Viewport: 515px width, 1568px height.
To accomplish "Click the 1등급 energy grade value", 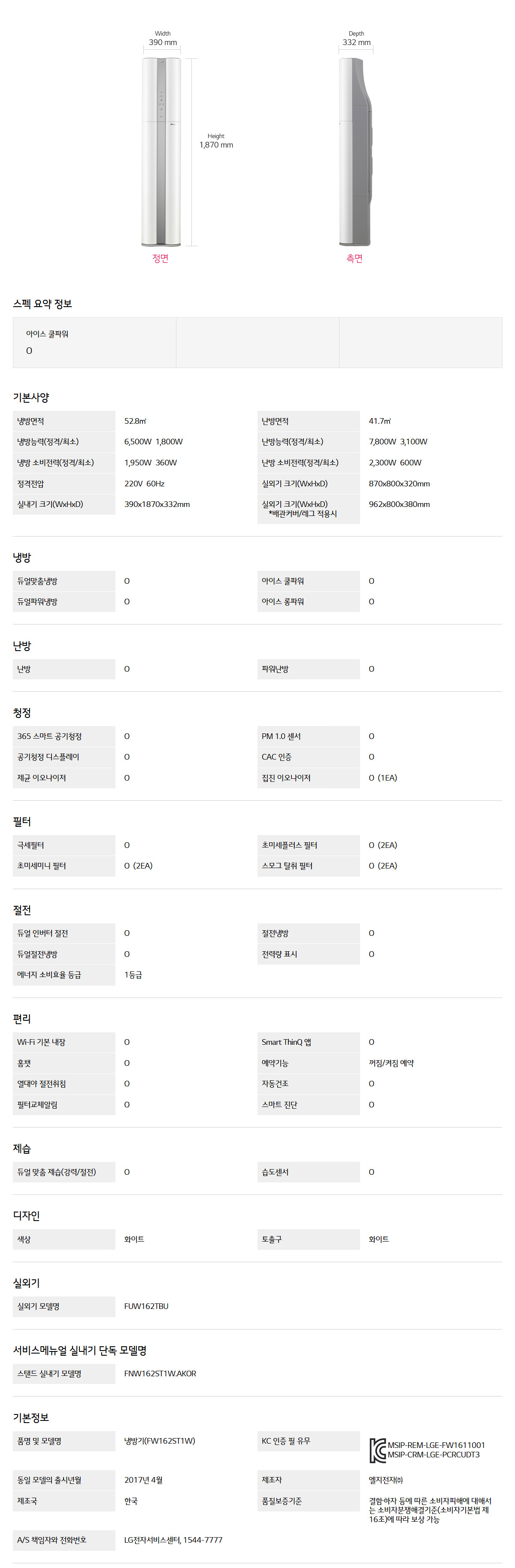I will pyautogui.click(x=133, y=974).
